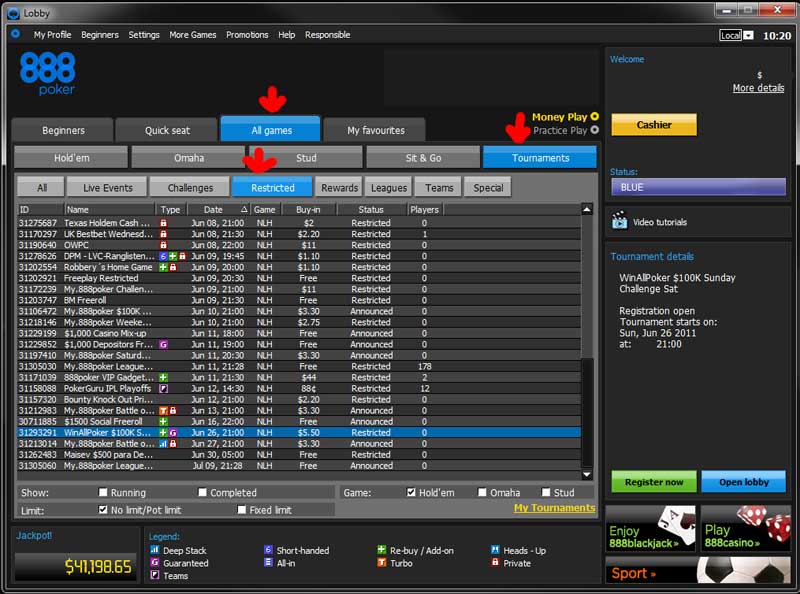The image size is (800, 594).
Task: Click the Short-handed icon in the legend
Action: [268, 550]
